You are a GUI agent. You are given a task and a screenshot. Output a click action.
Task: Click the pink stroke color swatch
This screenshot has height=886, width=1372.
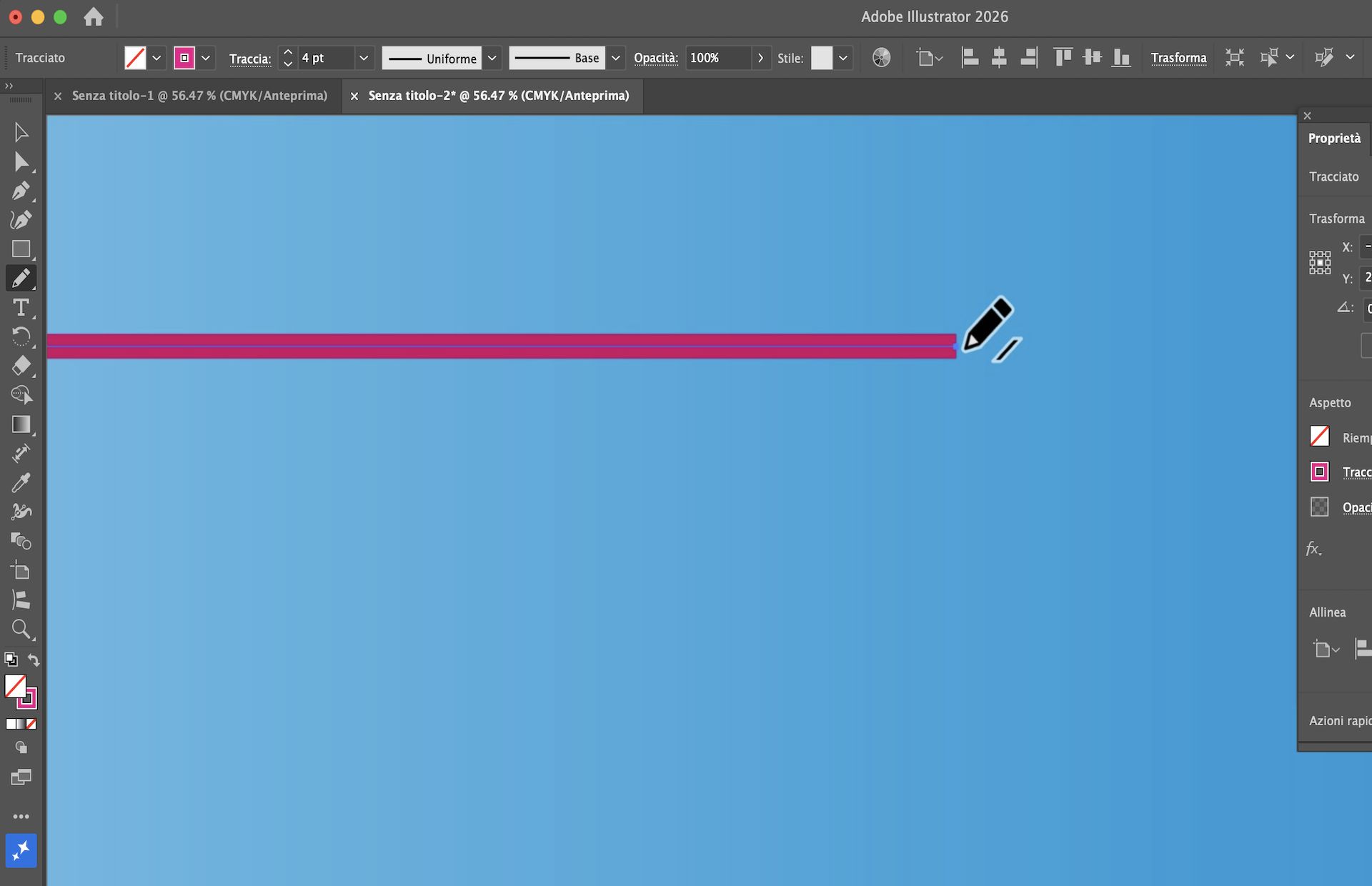(185, 58)
